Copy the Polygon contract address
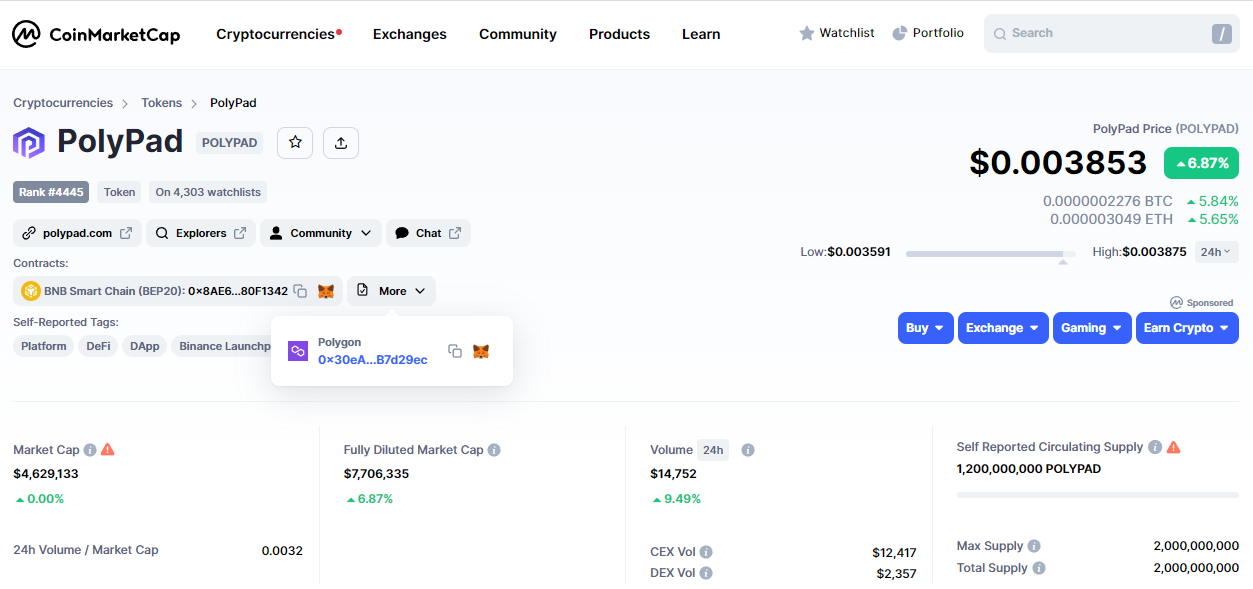 click(x=455, y=351)
